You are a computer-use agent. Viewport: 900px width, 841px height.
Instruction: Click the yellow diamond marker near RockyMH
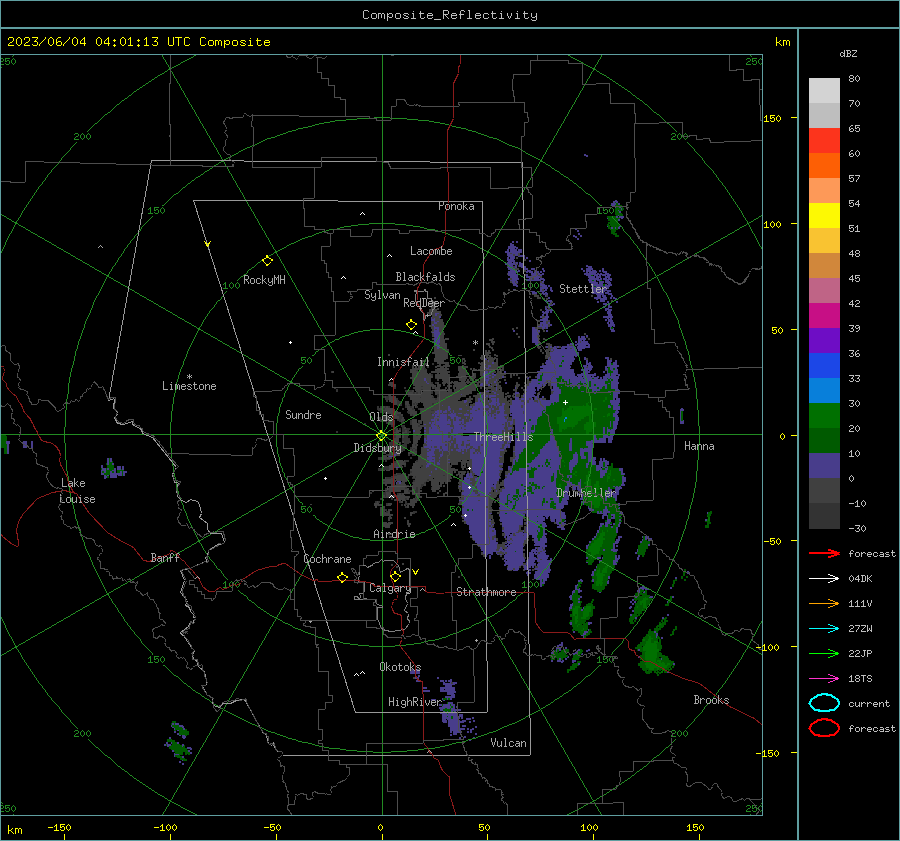267,261
